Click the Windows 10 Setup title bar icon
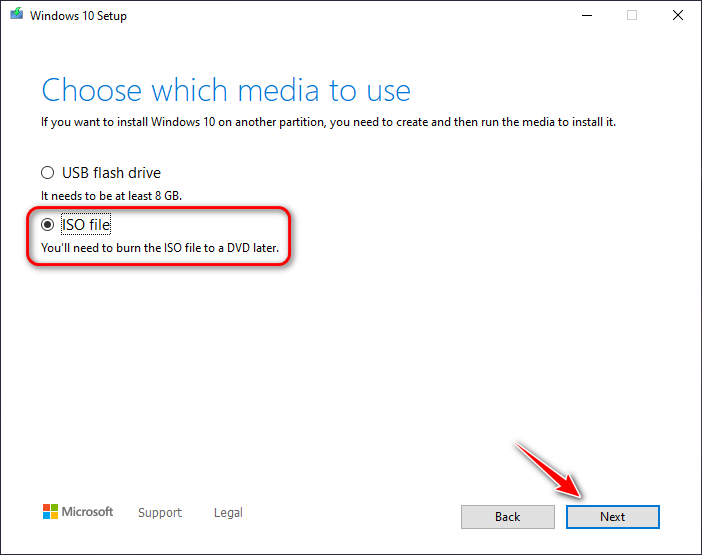This screenshot has width=702, height=555. [x=15, y=16]
